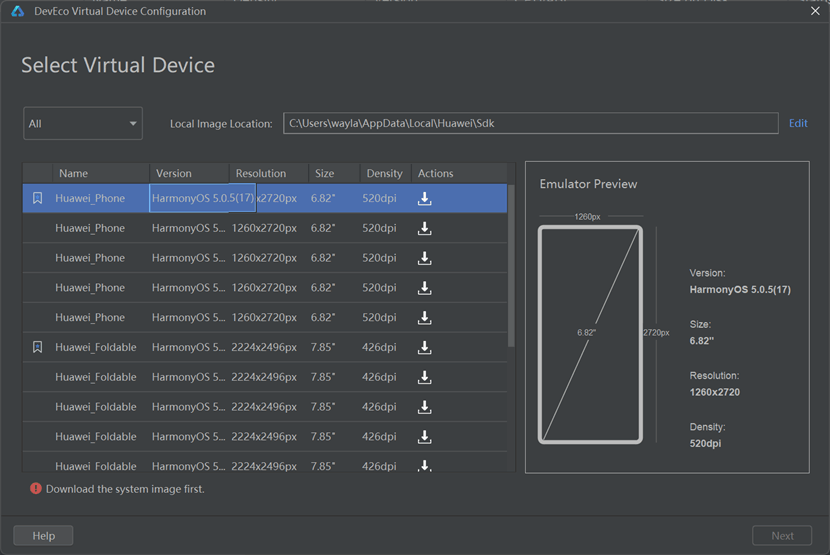Click the bookmark icon beside the first Huawei_Foldable

coord(38,347)
